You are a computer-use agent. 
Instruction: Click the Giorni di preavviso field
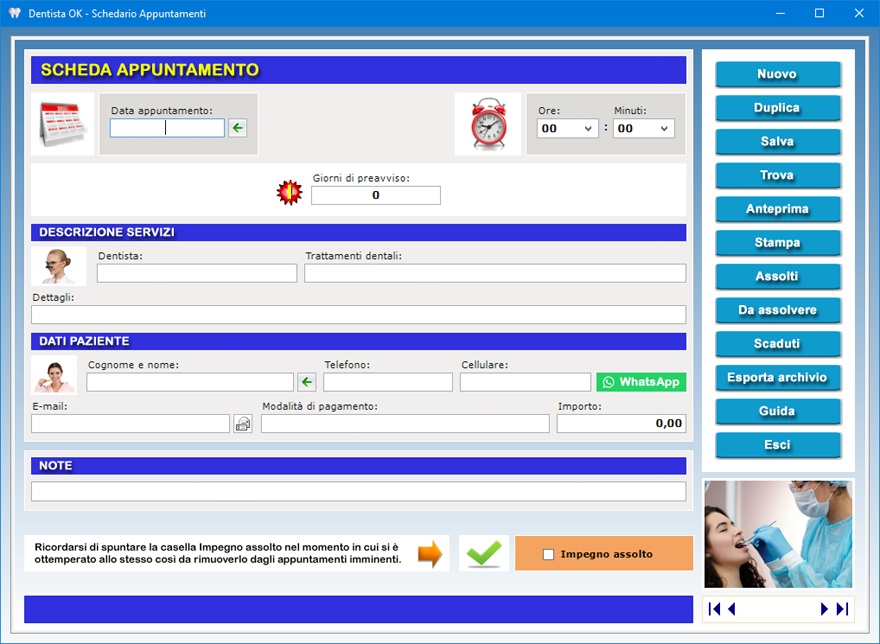(x=376, y=195)
